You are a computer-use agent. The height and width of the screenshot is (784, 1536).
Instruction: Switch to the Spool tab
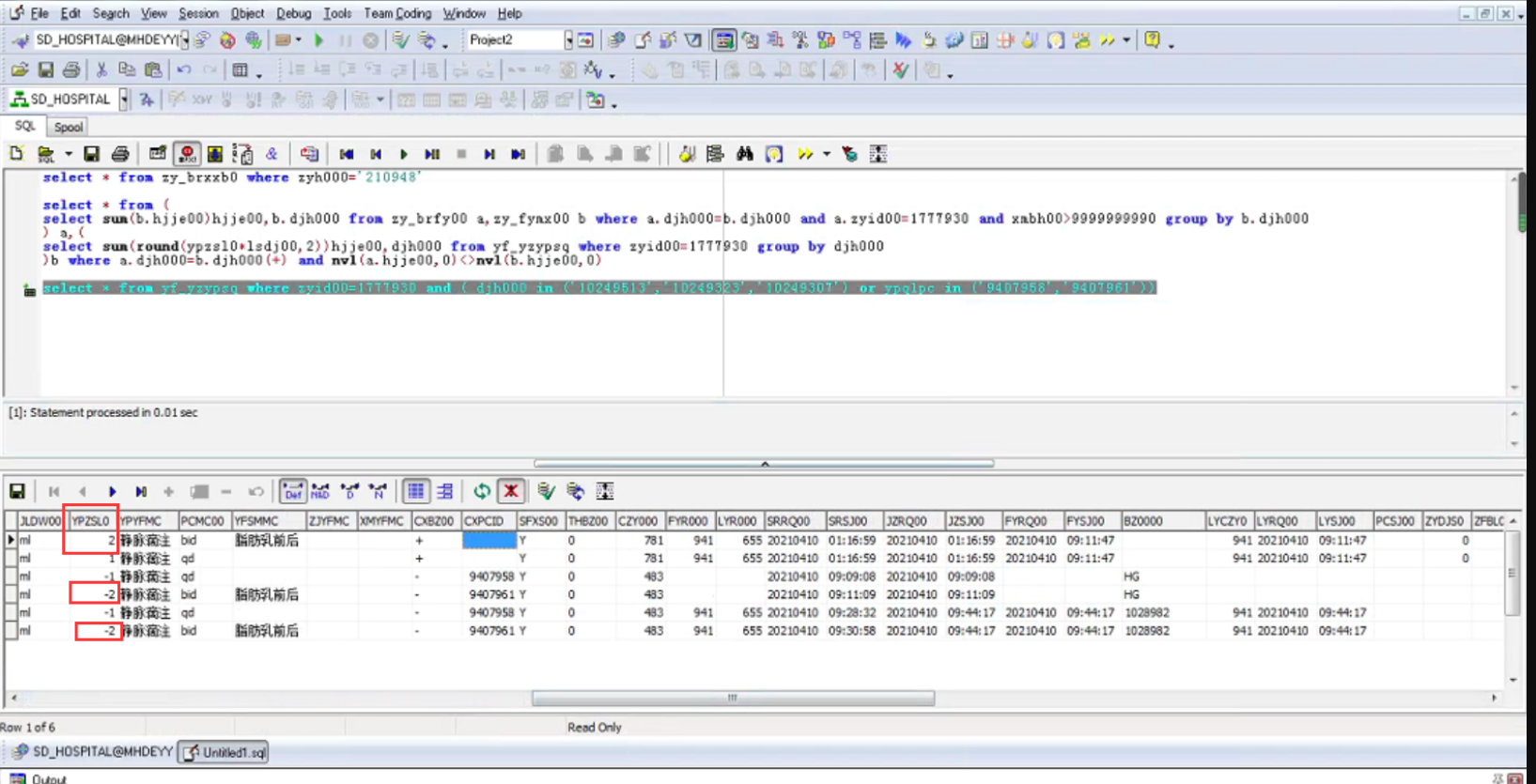[68, 127]
